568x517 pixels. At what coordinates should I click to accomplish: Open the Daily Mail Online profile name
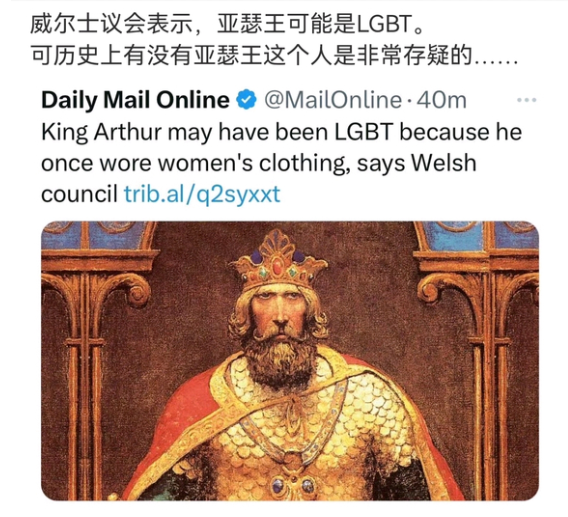[x=135, y=100]
